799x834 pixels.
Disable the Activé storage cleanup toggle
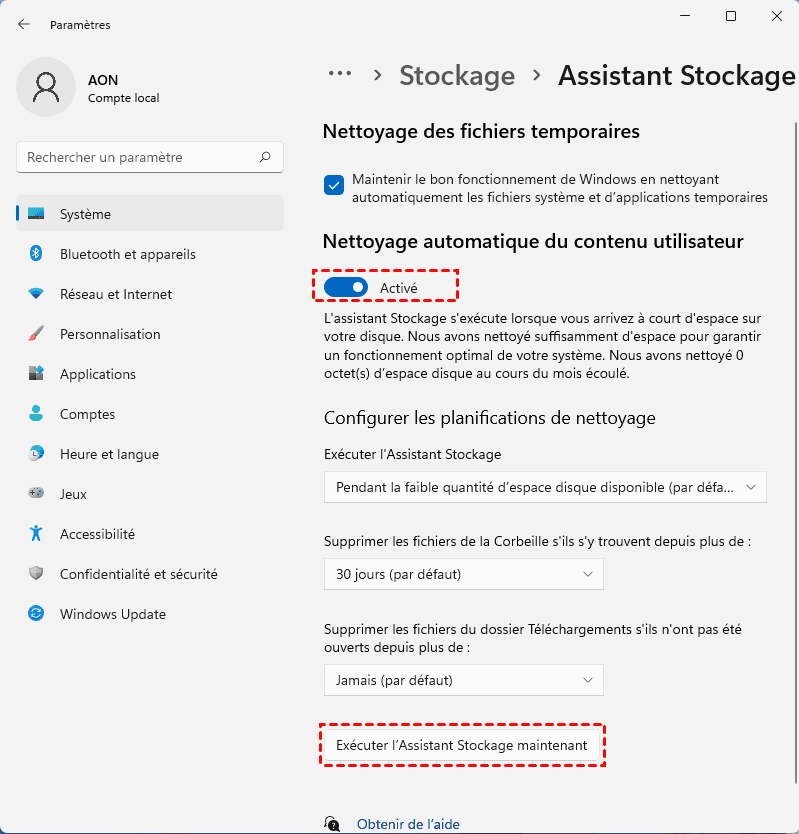click(x=346, y=288)
